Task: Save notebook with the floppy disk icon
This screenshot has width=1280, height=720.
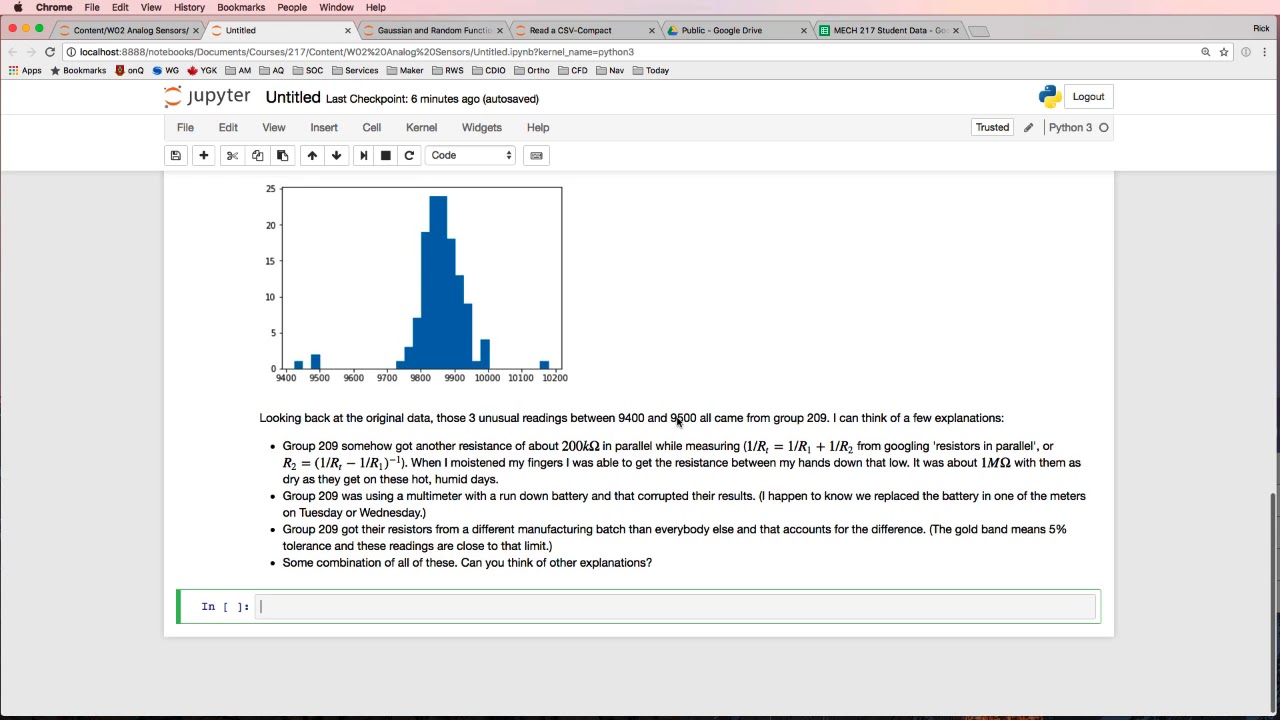Action: [x=176, y=155]
